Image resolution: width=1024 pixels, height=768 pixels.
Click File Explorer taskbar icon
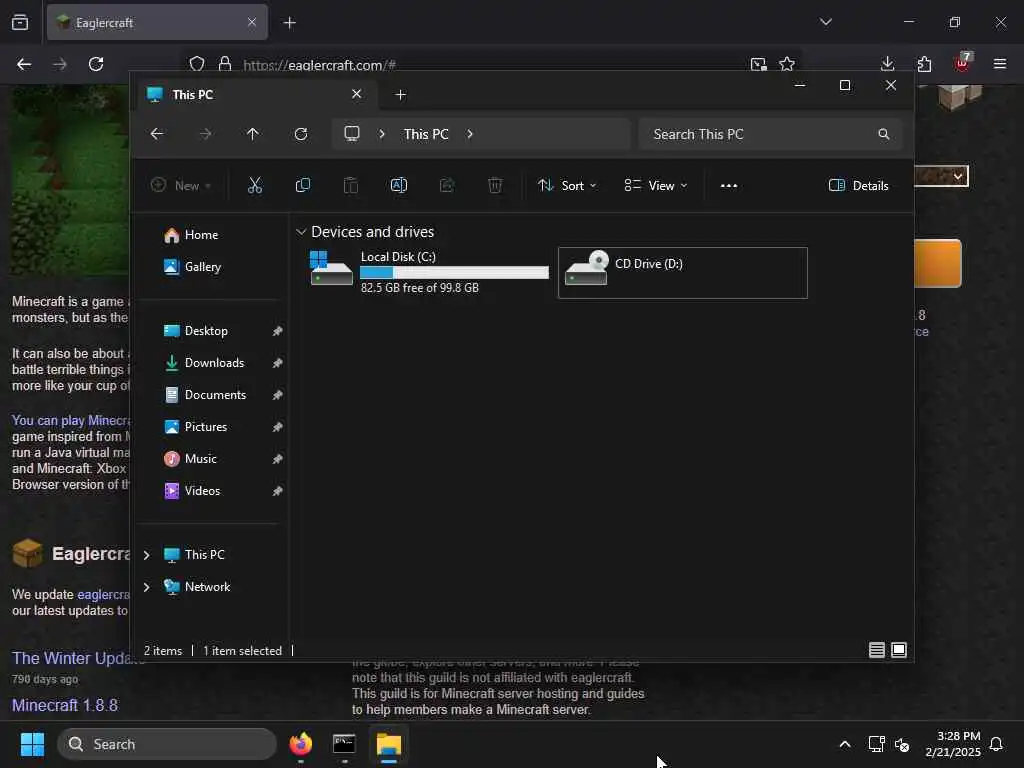pos(389,744)
